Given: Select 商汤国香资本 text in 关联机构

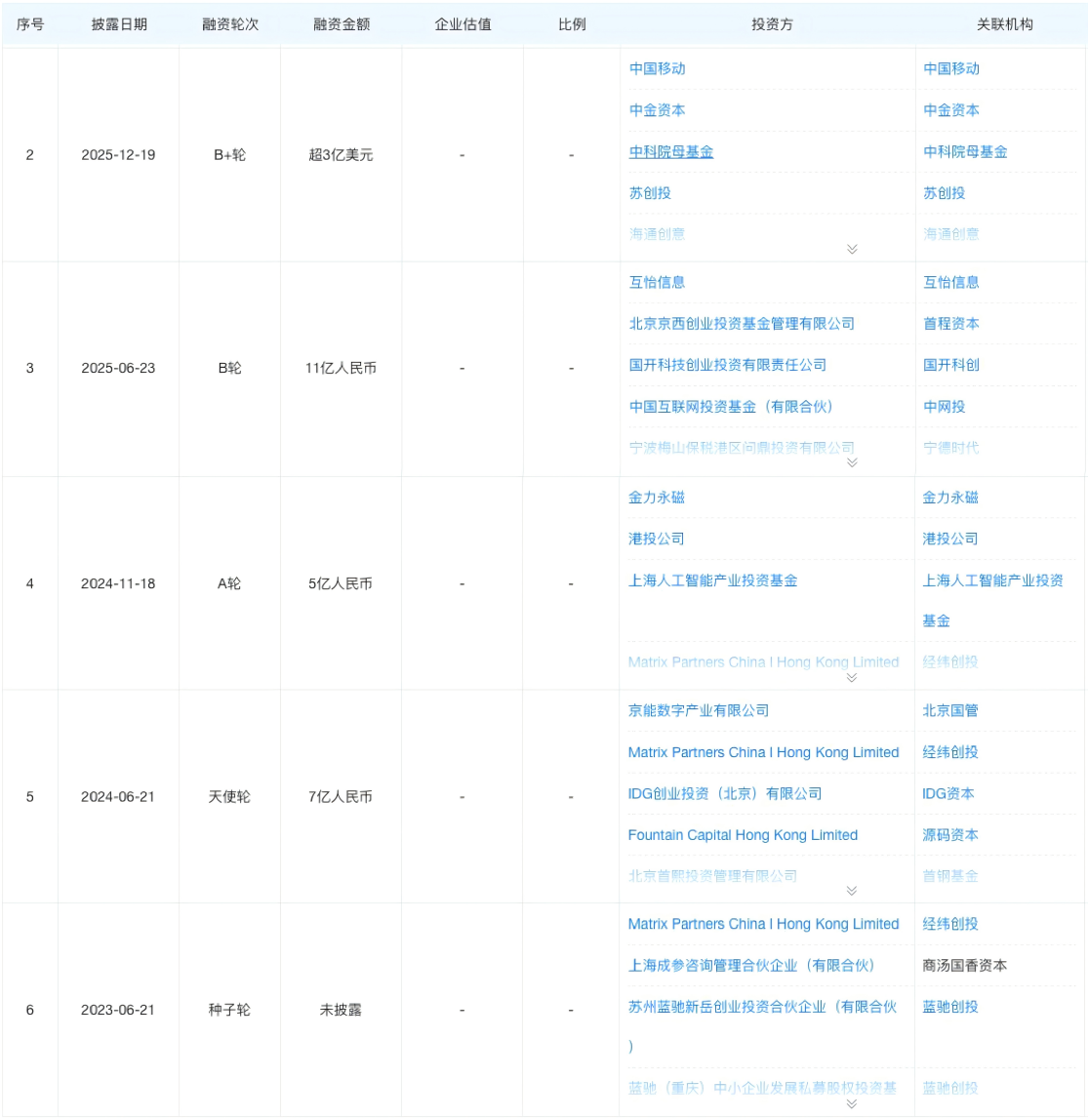Looking at the screenshot, I should pyautogui.click(x=965, y=965).
